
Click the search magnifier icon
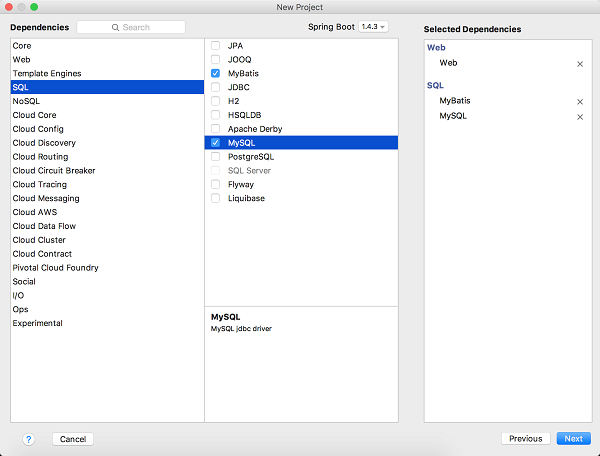[x=115, y=27]
